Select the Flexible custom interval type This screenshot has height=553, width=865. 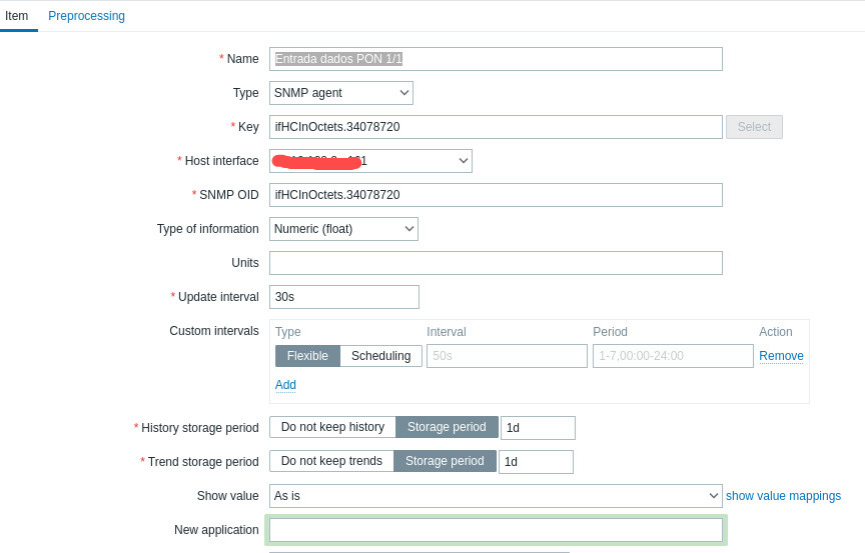[x=307, y=356]
